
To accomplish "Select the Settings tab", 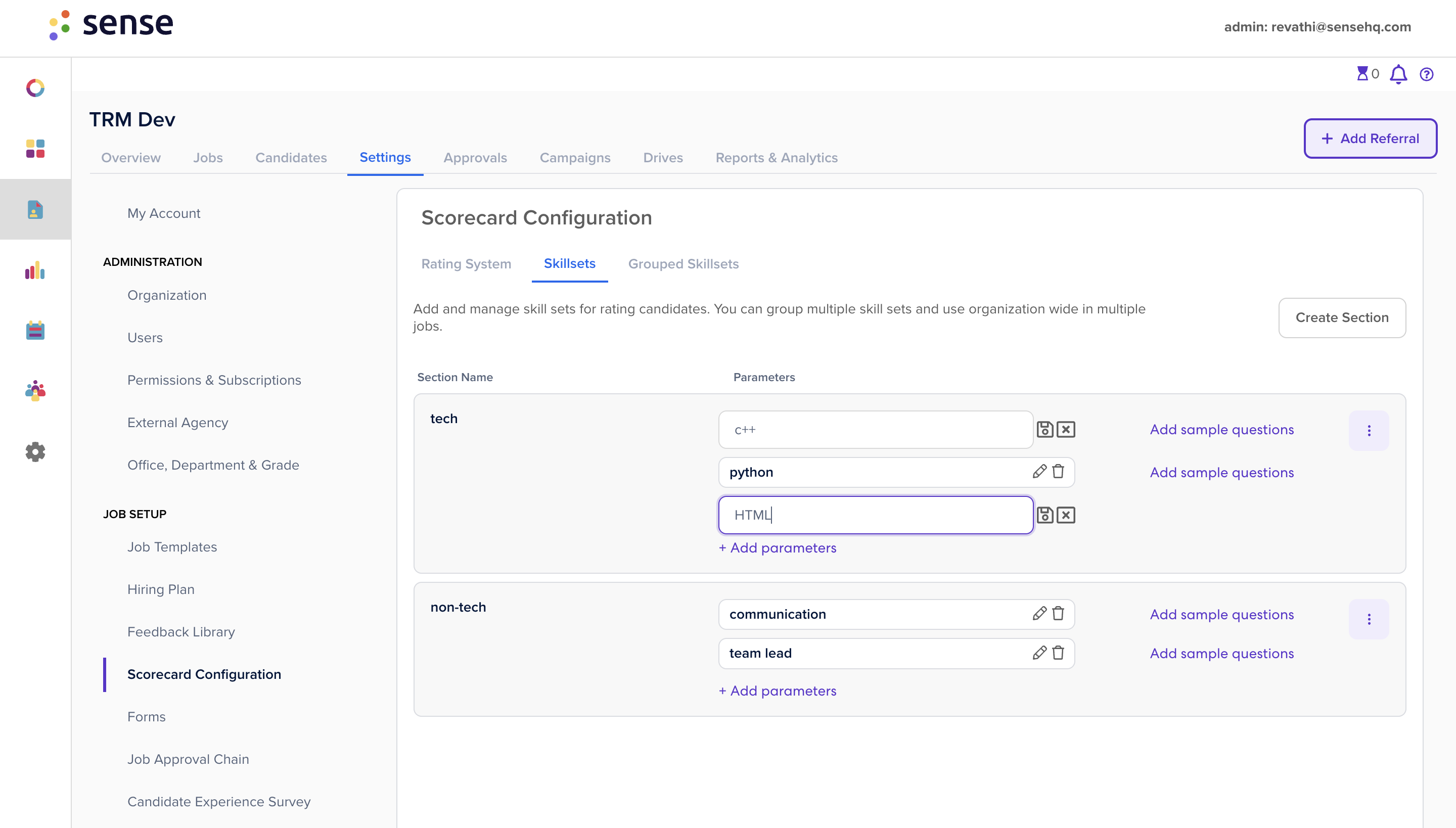I will [x=385, y=158].
